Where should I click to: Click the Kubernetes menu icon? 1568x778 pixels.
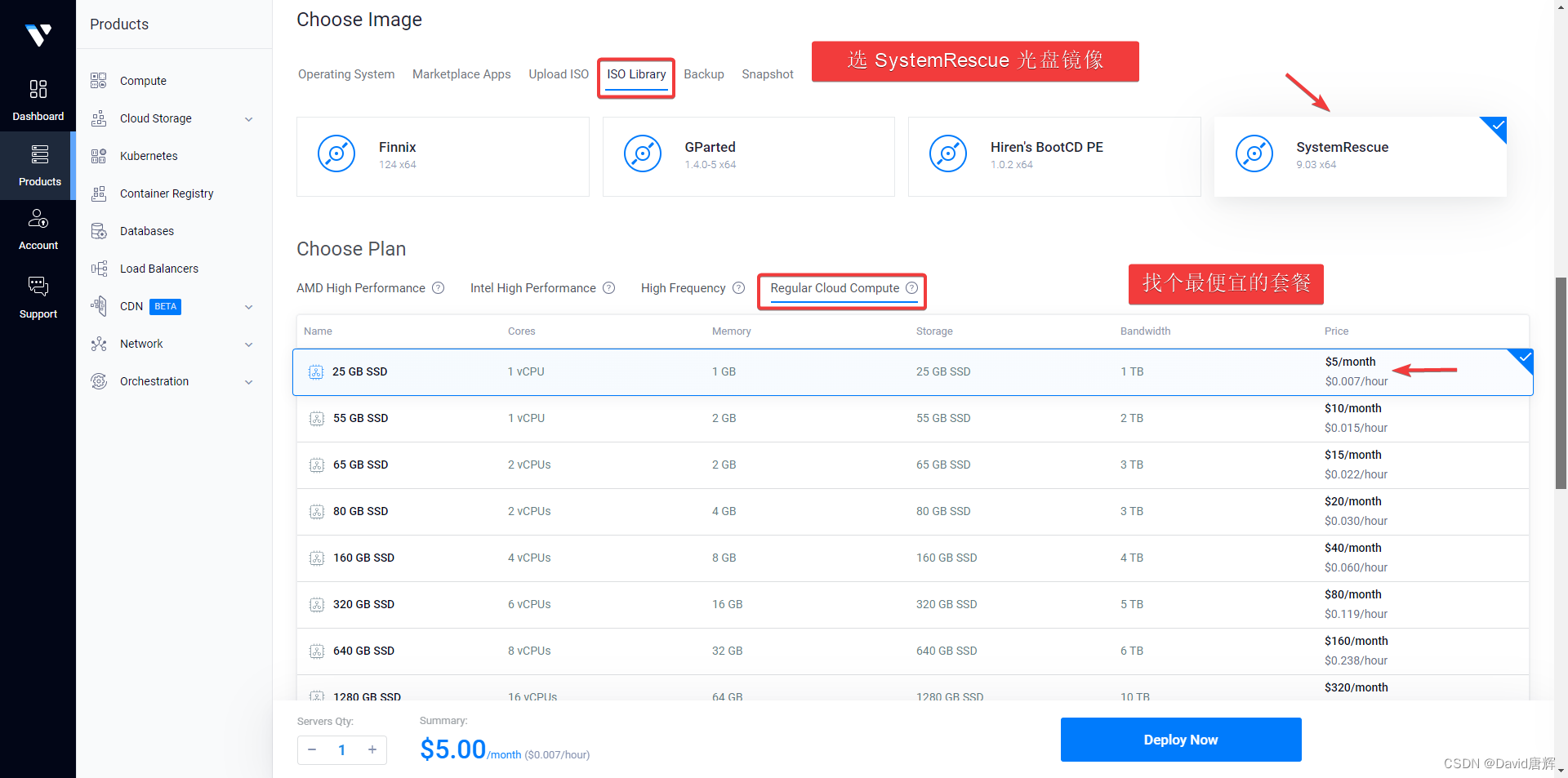(99, 156)
